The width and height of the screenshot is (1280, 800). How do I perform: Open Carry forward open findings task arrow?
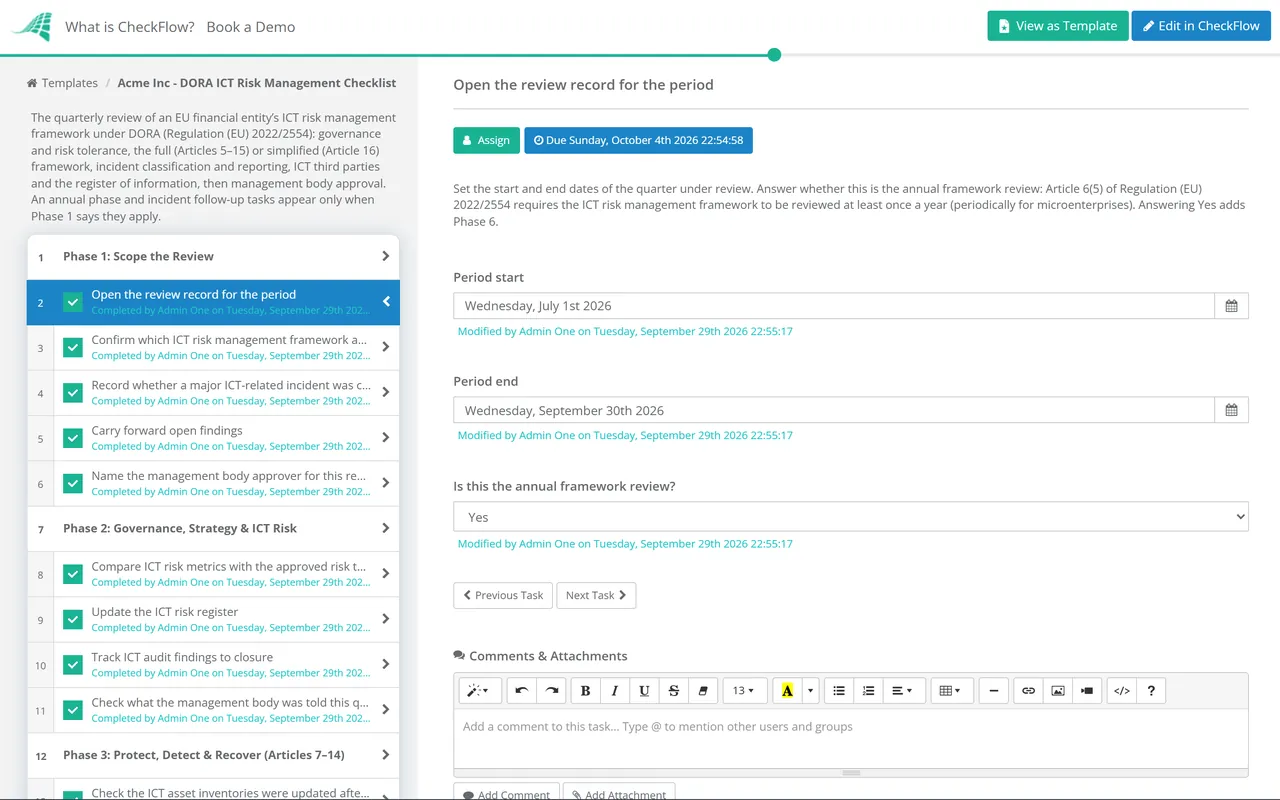[x=386, y=438]
